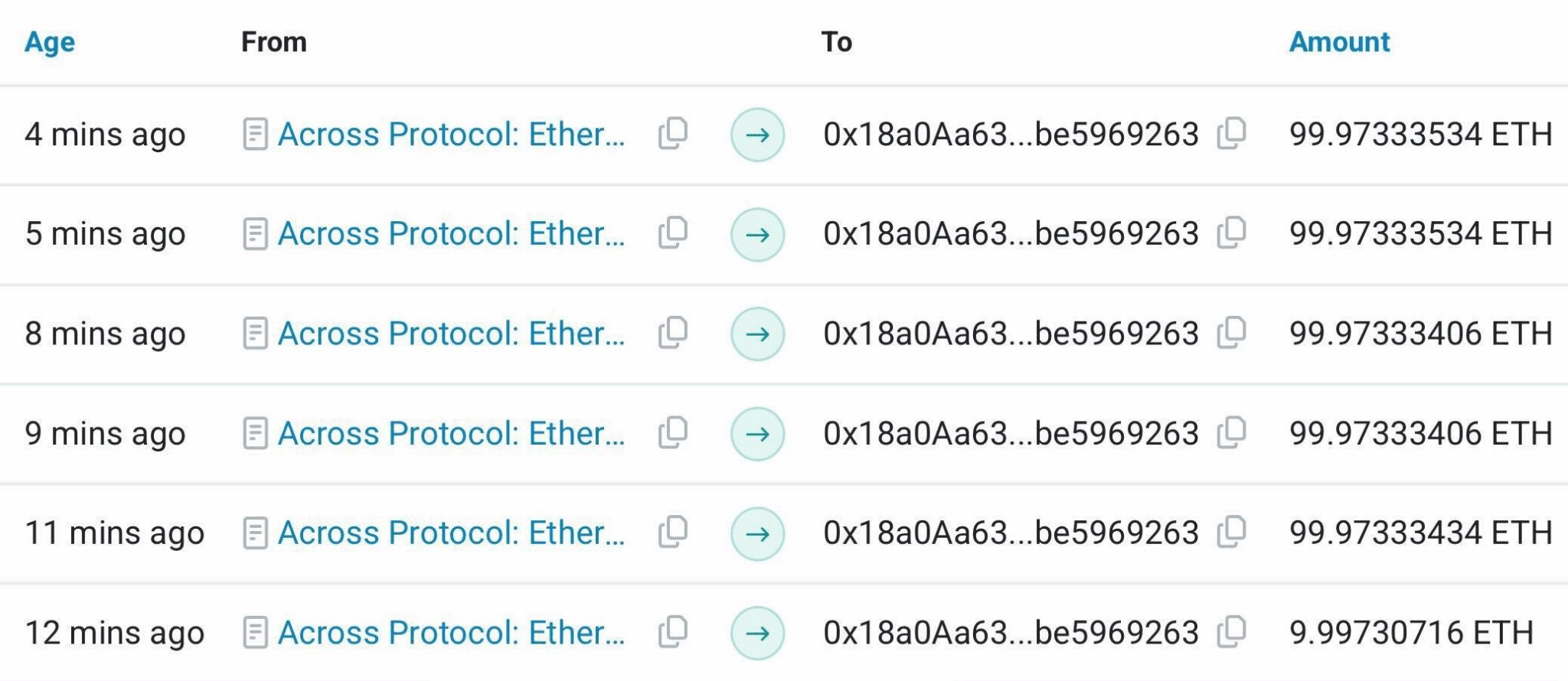Copy From address in 12 mins ago row
This screenshot has width=1568, height=681.
point(672,633)
